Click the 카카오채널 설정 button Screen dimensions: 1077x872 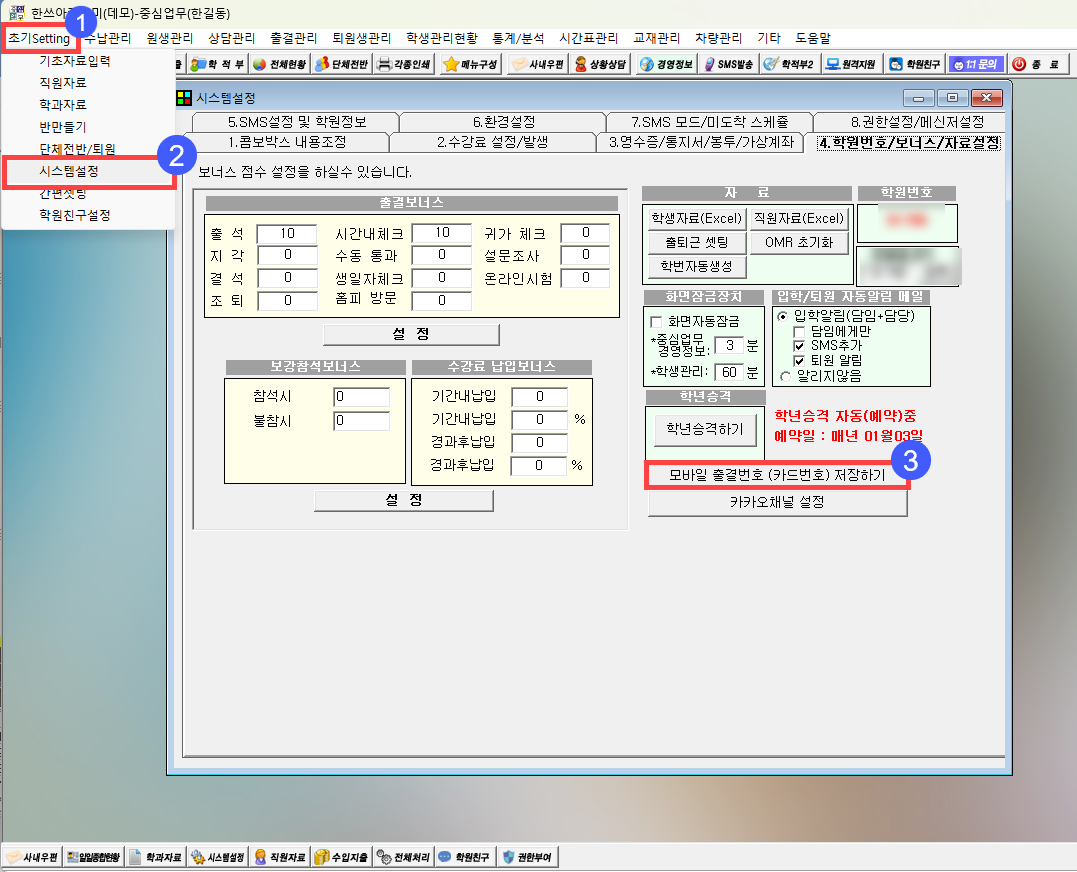(x=776, y=503)
